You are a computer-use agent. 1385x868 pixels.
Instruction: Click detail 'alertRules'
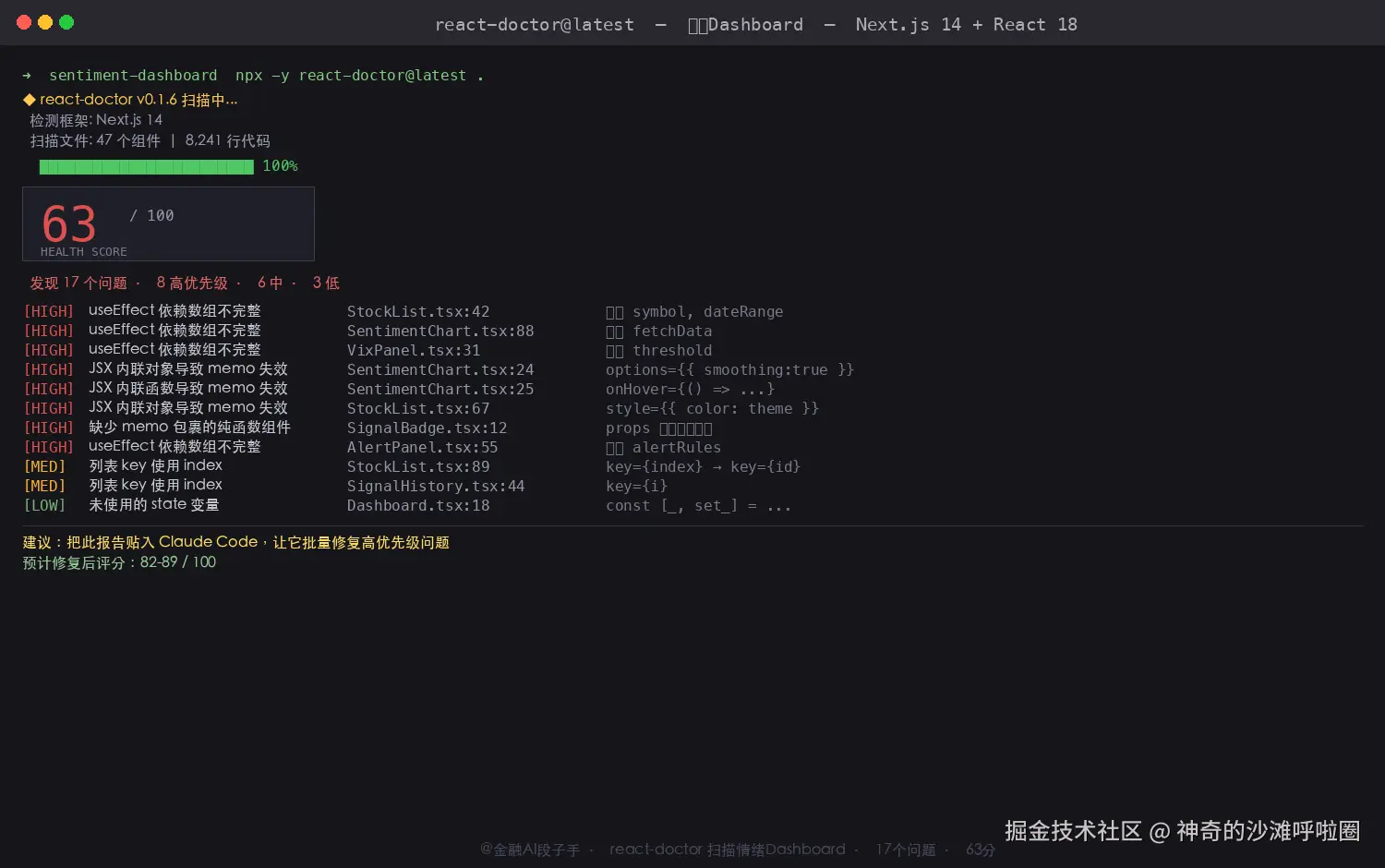677,448
